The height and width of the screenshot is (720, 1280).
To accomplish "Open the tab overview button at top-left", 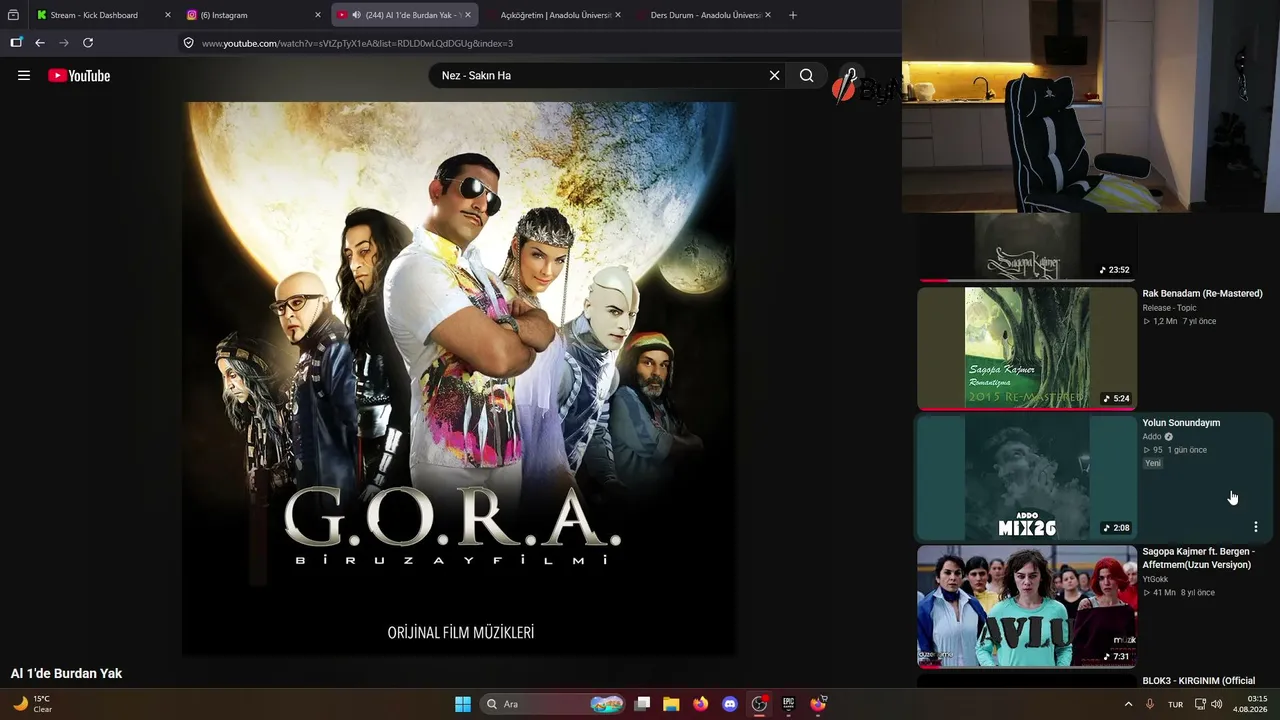I will tap(13, 15).
